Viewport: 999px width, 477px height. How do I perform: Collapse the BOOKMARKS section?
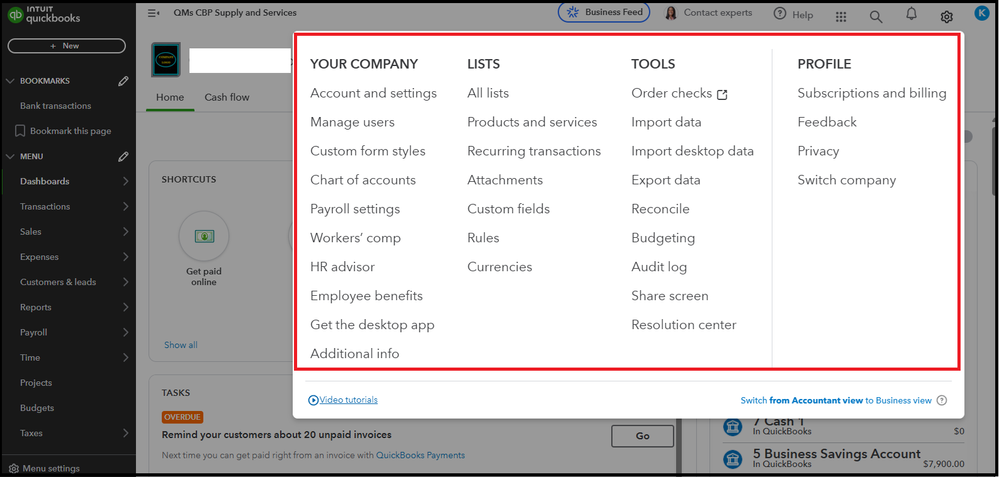10,81
